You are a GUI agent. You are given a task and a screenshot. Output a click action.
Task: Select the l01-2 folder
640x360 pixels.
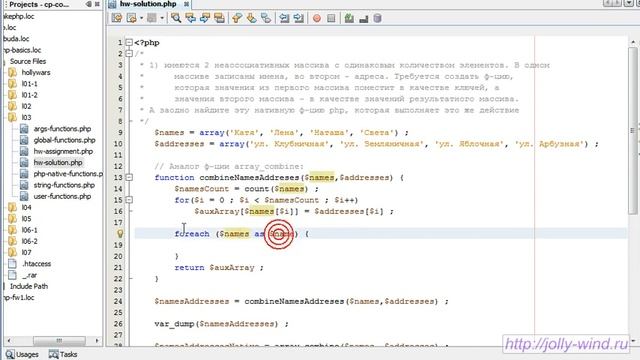(x=29, y=95)
